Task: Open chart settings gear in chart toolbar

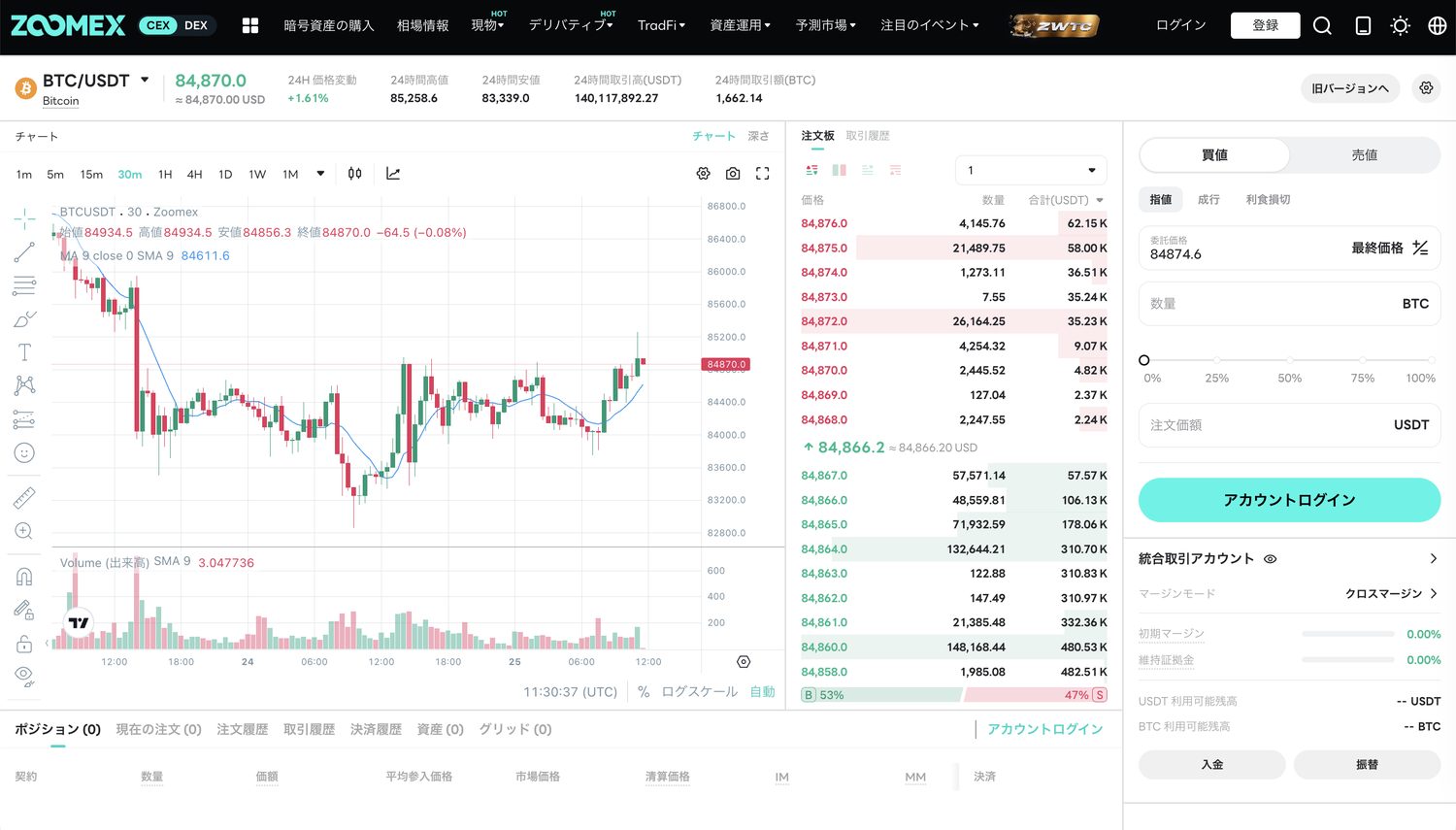Action: pos(703,174)
